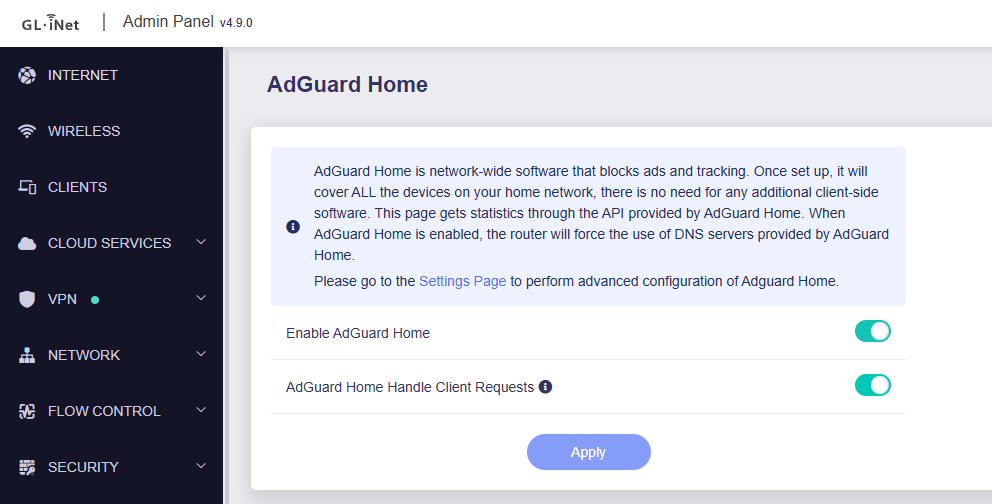Viewport: 992px width, 504px height.
Task: Expand the Network menu chevron
Action: (201, 354)
